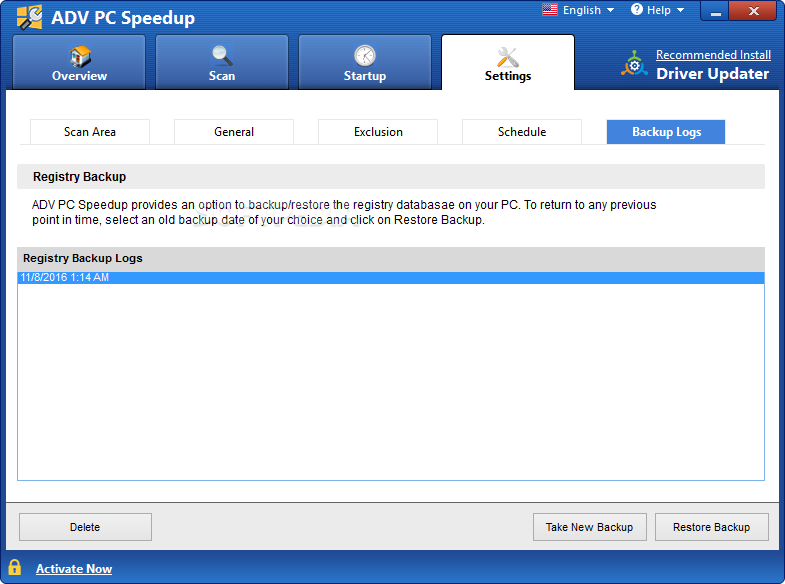Click the Settings wrench and screwdriver icon

point(508,57)
